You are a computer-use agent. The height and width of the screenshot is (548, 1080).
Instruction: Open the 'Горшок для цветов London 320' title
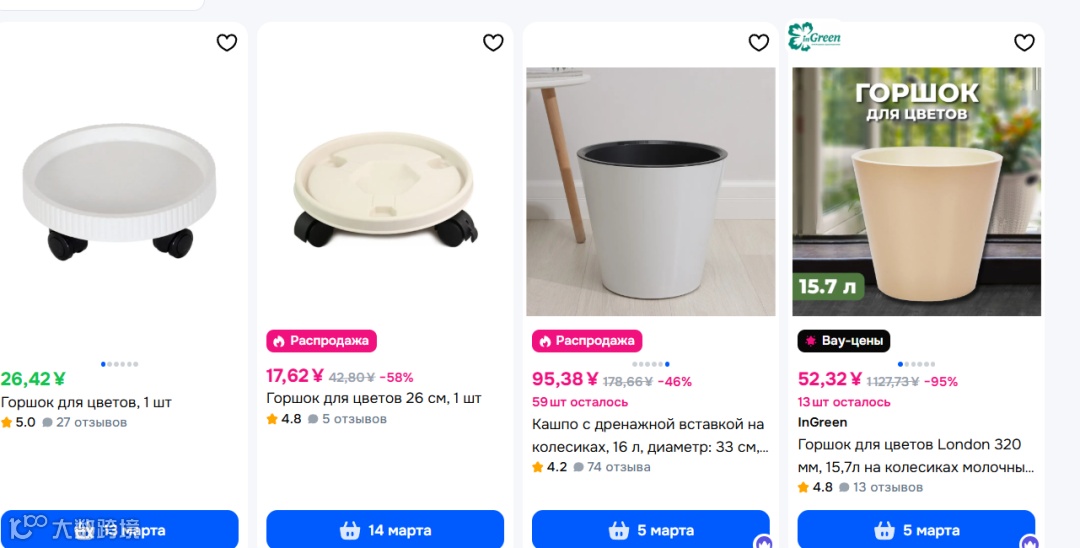916,455
